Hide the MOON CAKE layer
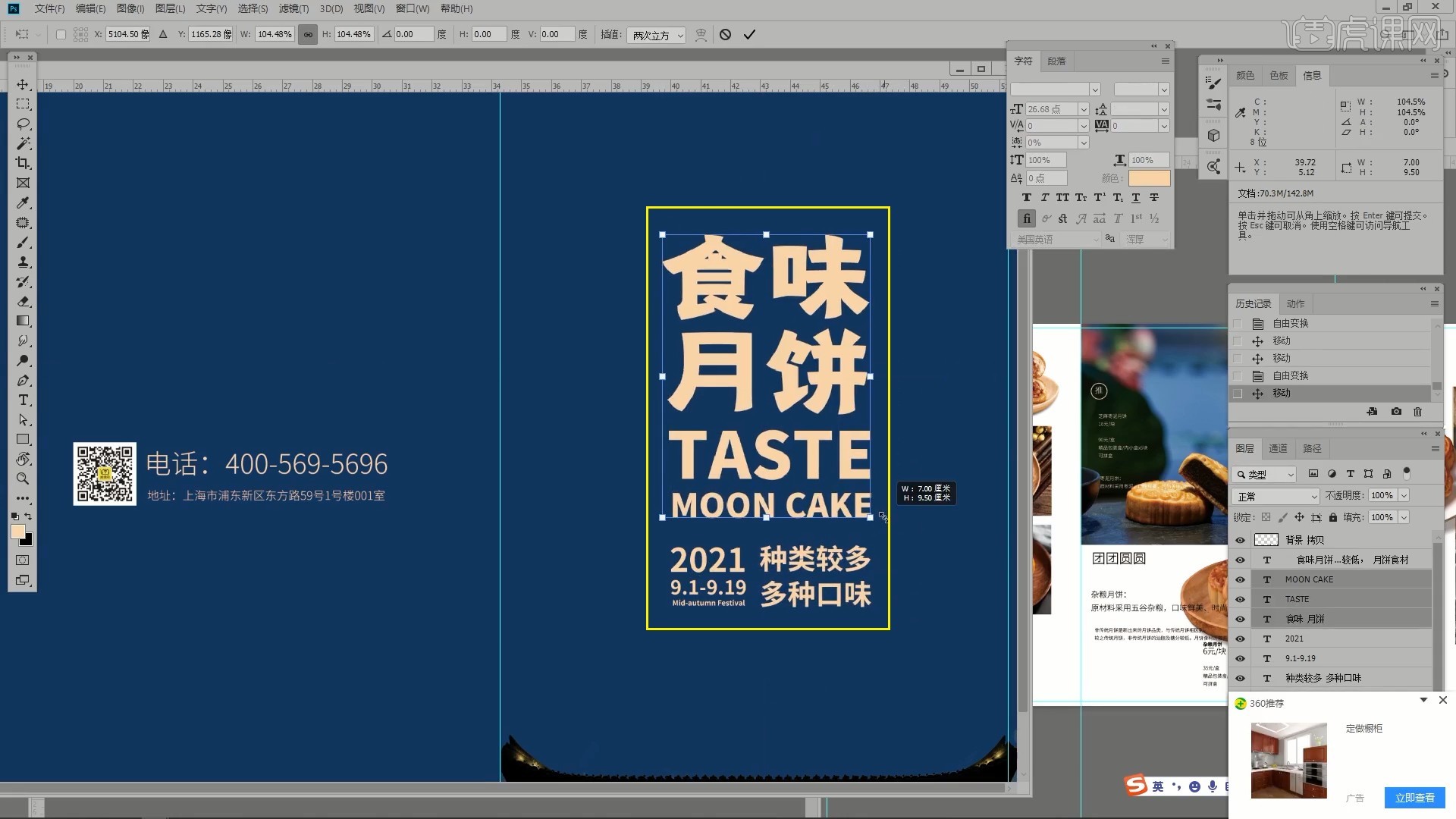The image size is (1456, 819). click(x=1240, y=579)
